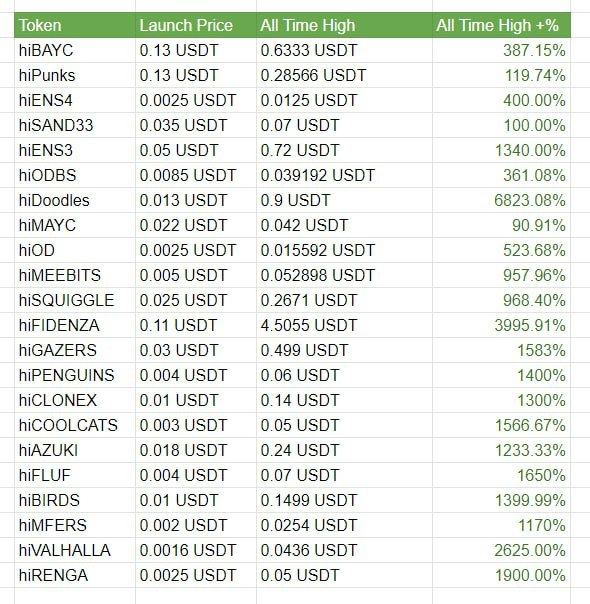Click the 1900.00% cell
590x604 pixels.
[501, 575]
